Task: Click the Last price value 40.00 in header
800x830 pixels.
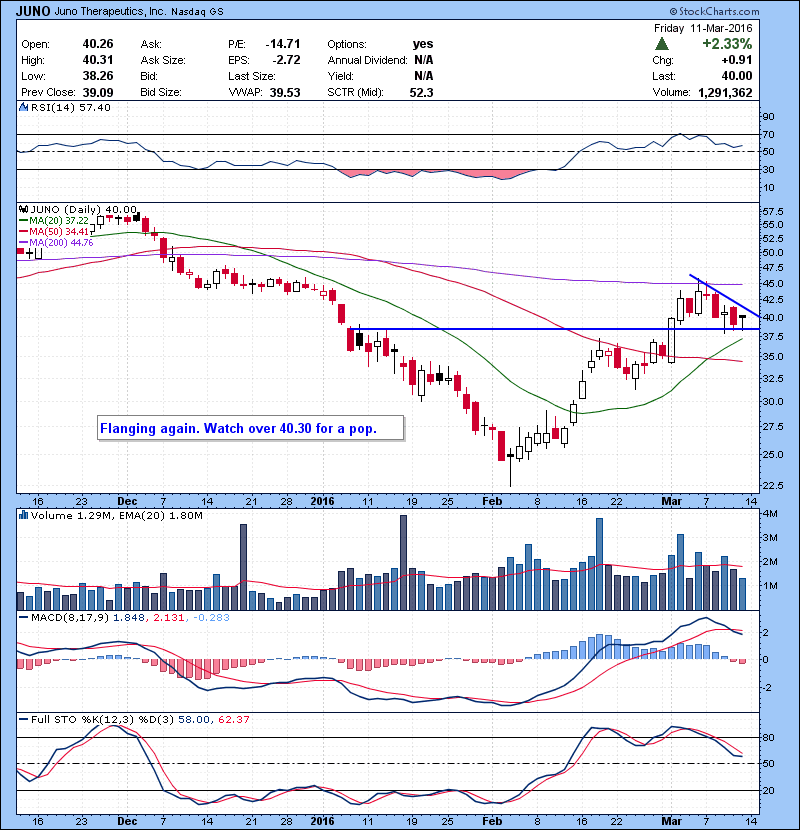Action: [736, 76]
